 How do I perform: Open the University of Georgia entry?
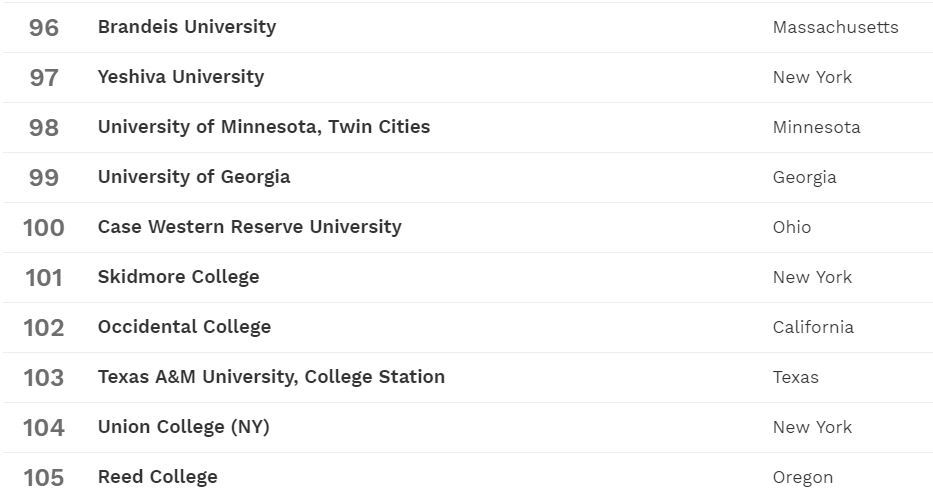click(x=194, y=177)
